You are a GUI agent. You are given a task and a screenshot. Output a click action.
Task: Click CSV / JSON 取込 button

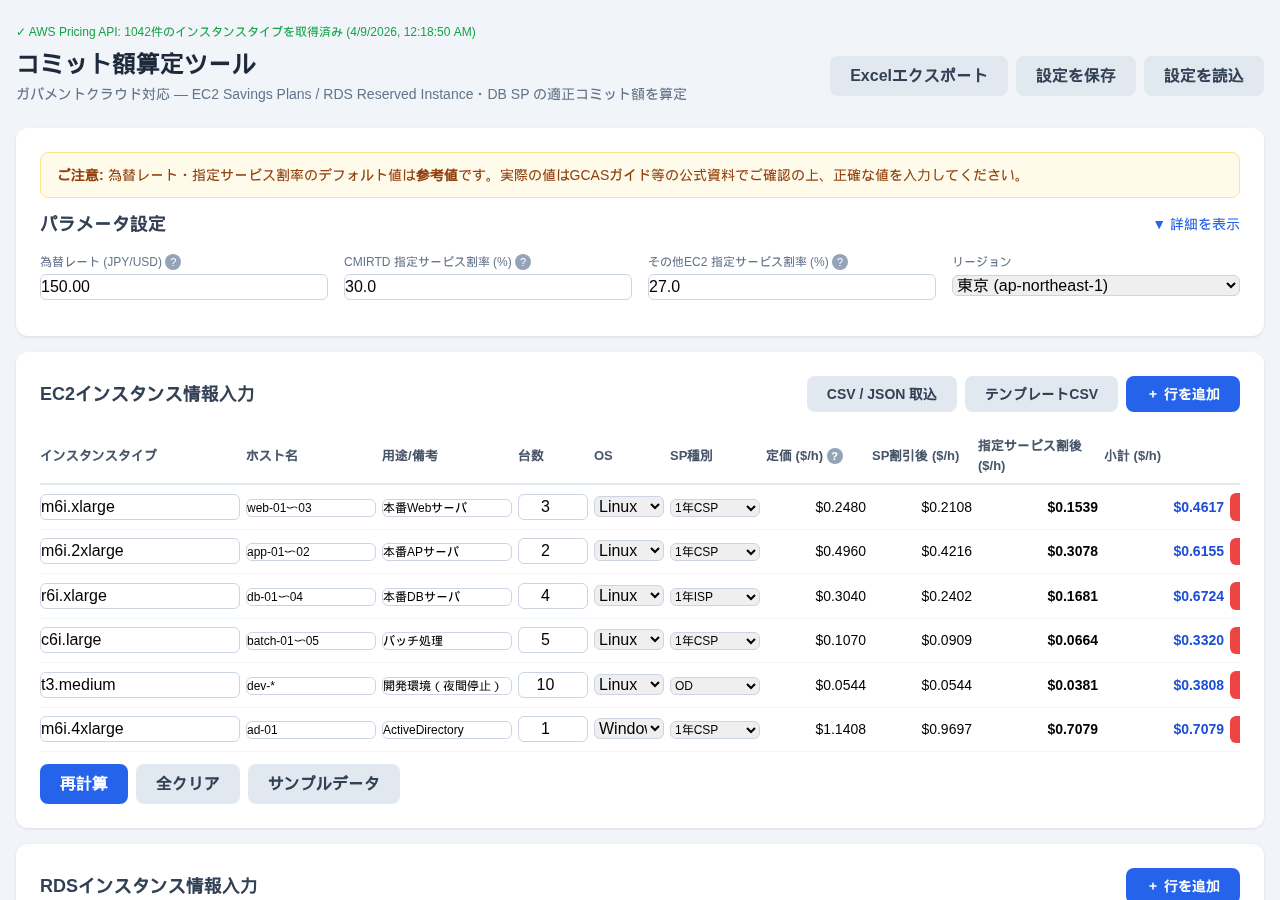[x=882, y=394]
